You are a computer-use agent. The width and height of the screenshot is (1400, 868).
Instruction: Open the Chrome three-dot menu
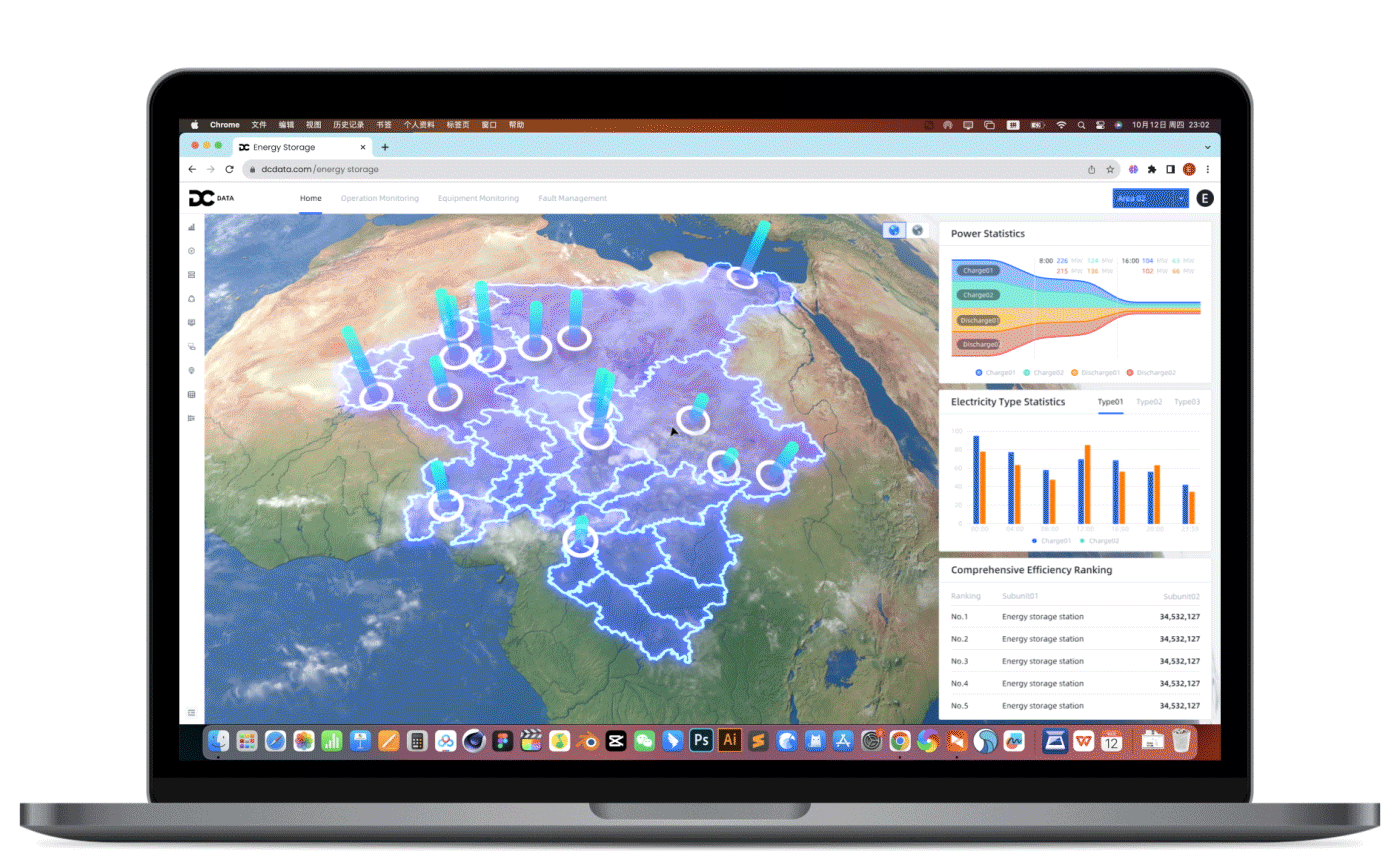[x=1207, y=169]
